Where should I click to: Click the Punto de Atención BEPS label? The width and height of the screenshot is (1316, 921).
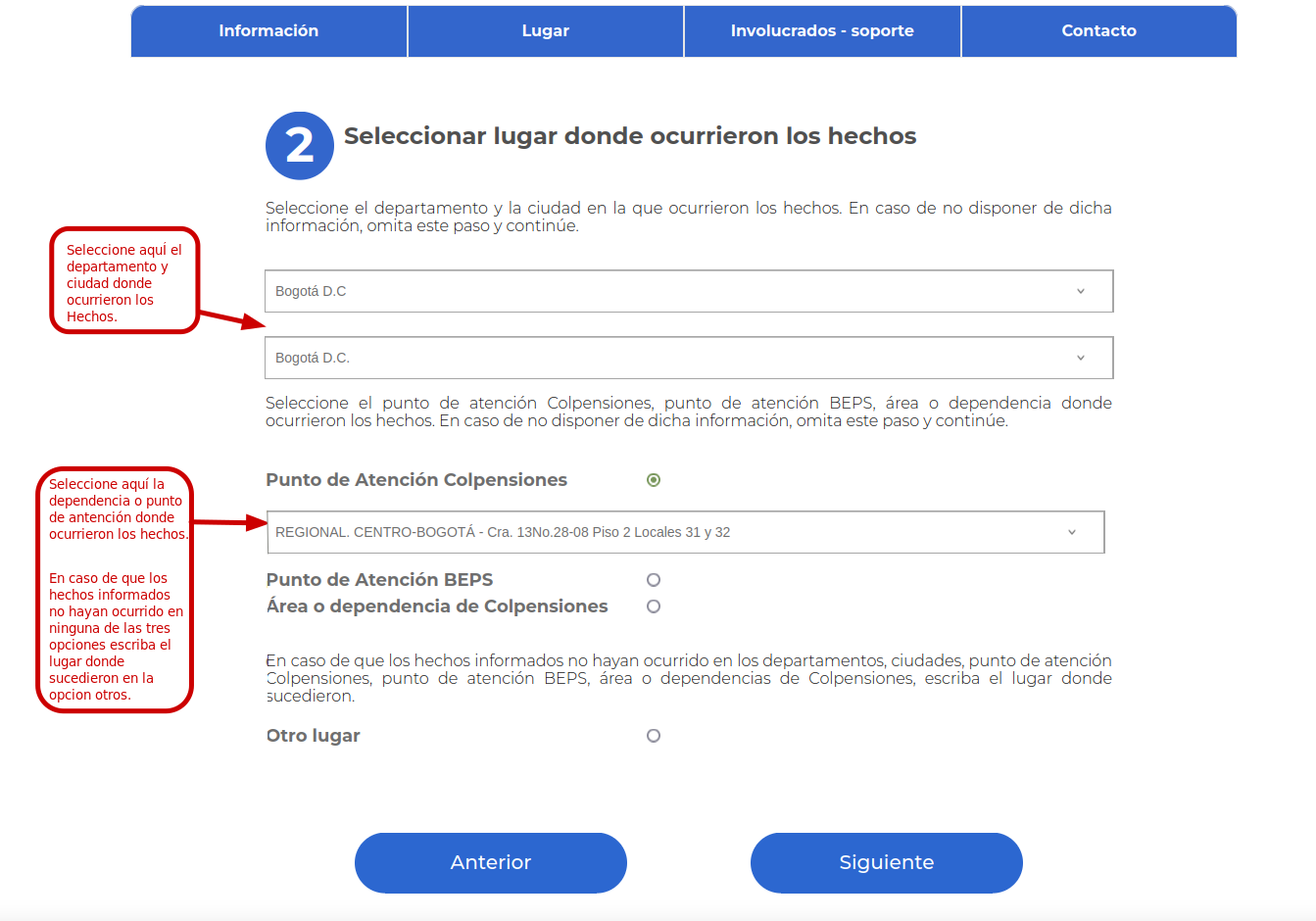pos(379,580)
